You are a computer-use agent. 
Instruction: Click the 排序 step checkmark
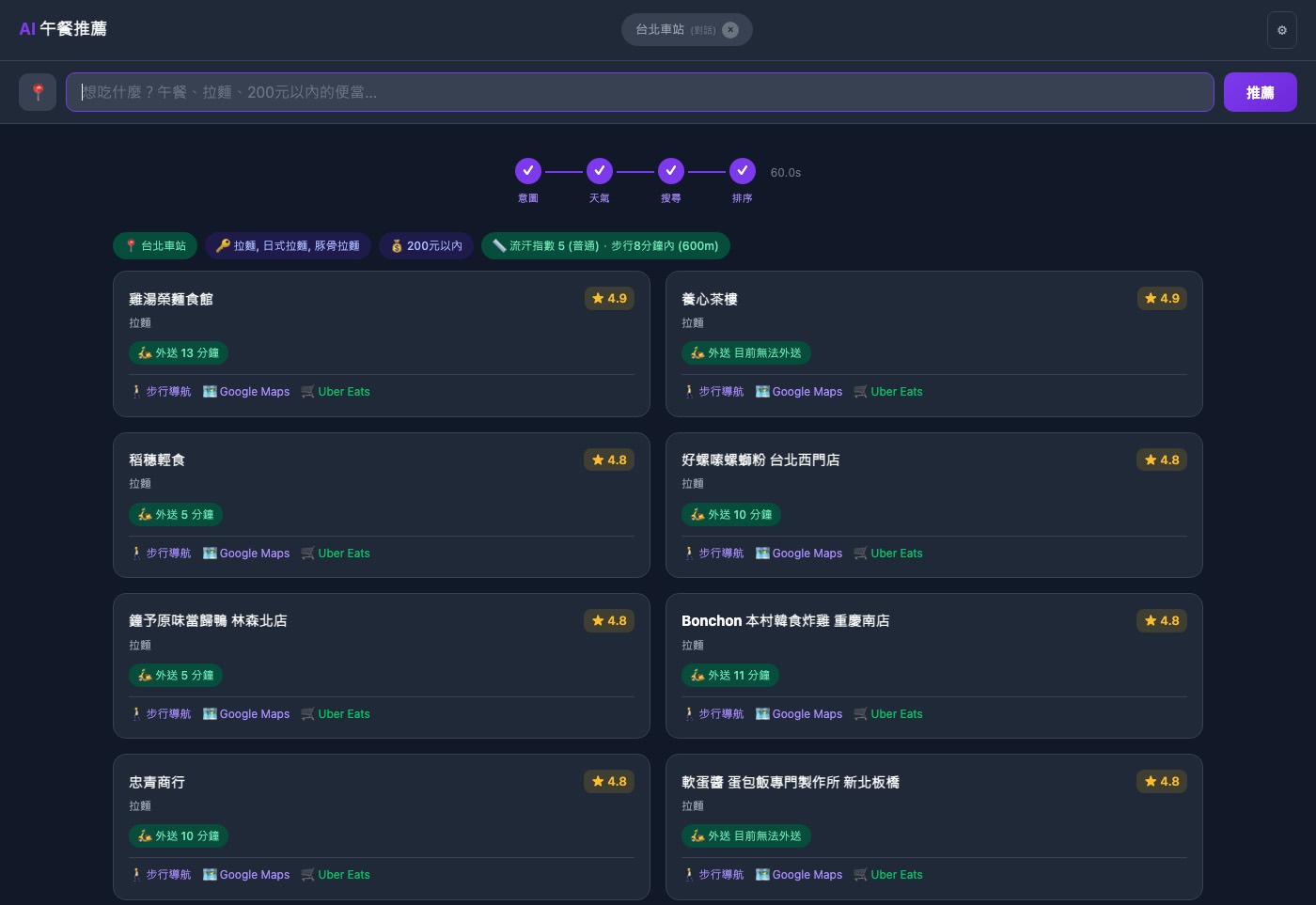click(743, 171)
